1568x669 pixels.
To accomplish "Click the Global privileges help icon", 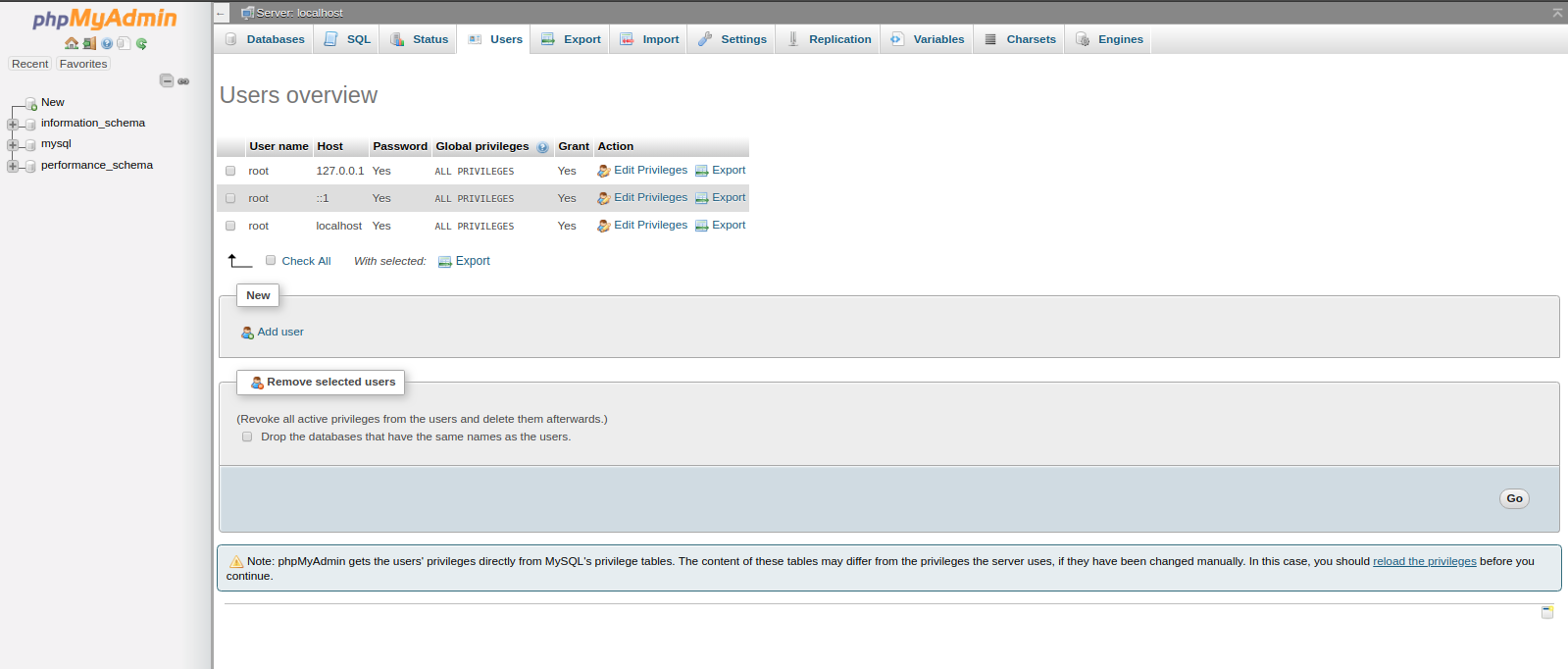I will tap(542, 147).
